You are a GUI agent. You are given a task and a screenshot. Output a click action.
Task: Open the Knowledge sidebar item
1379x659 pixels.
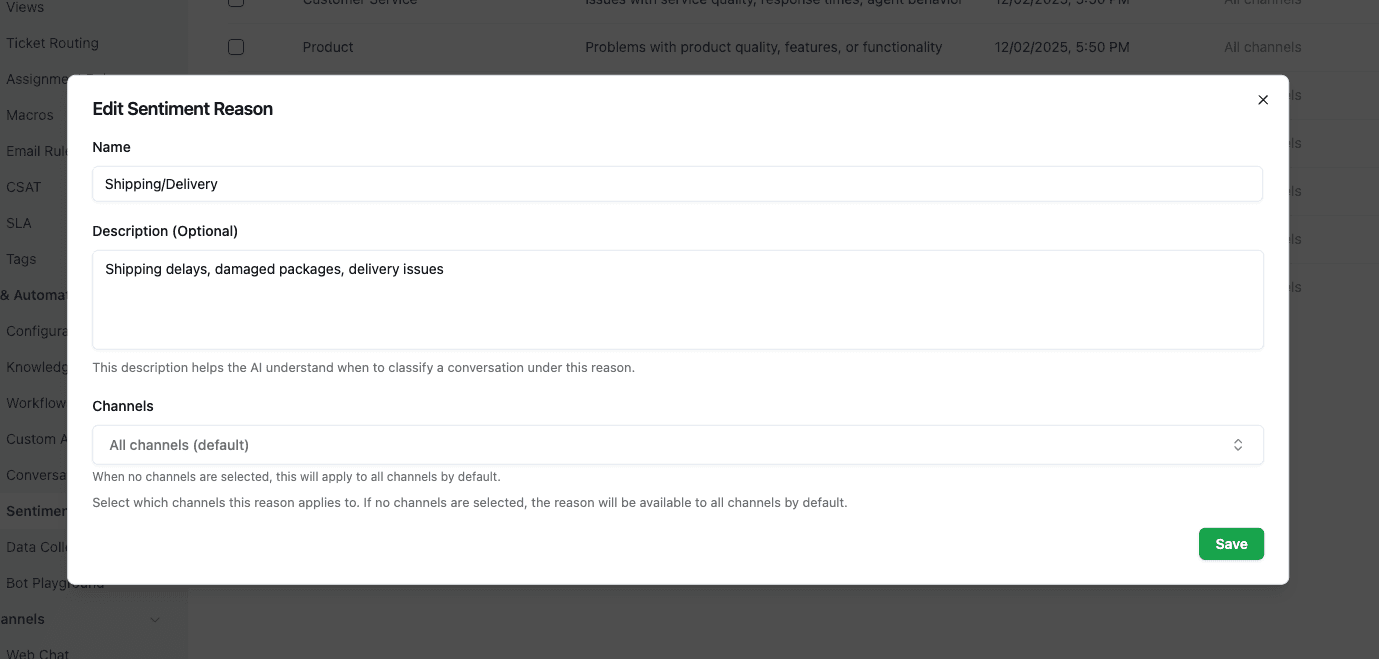tap(36, 367)
